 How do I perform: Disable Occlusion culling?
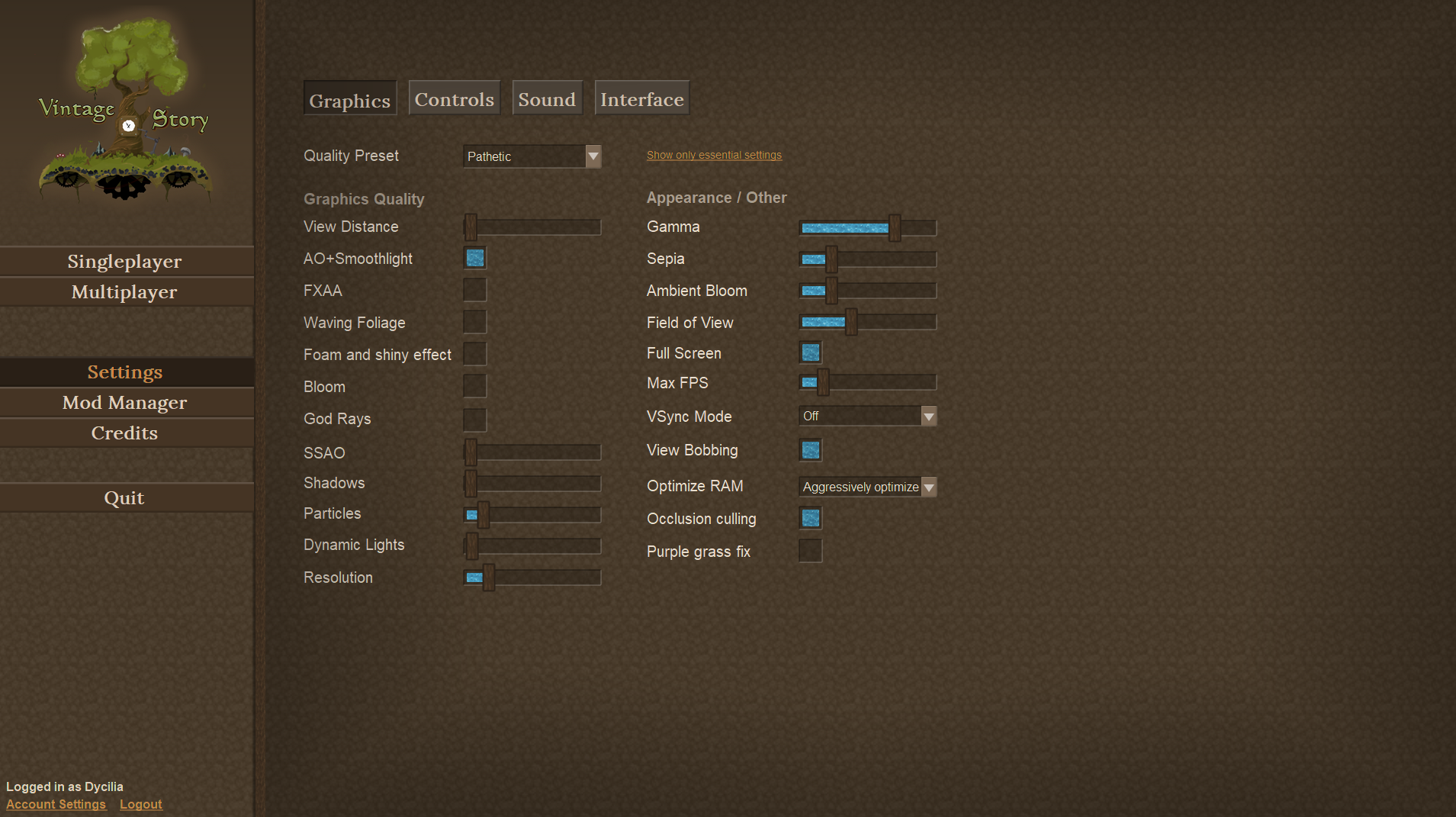[x=810, y=519]
